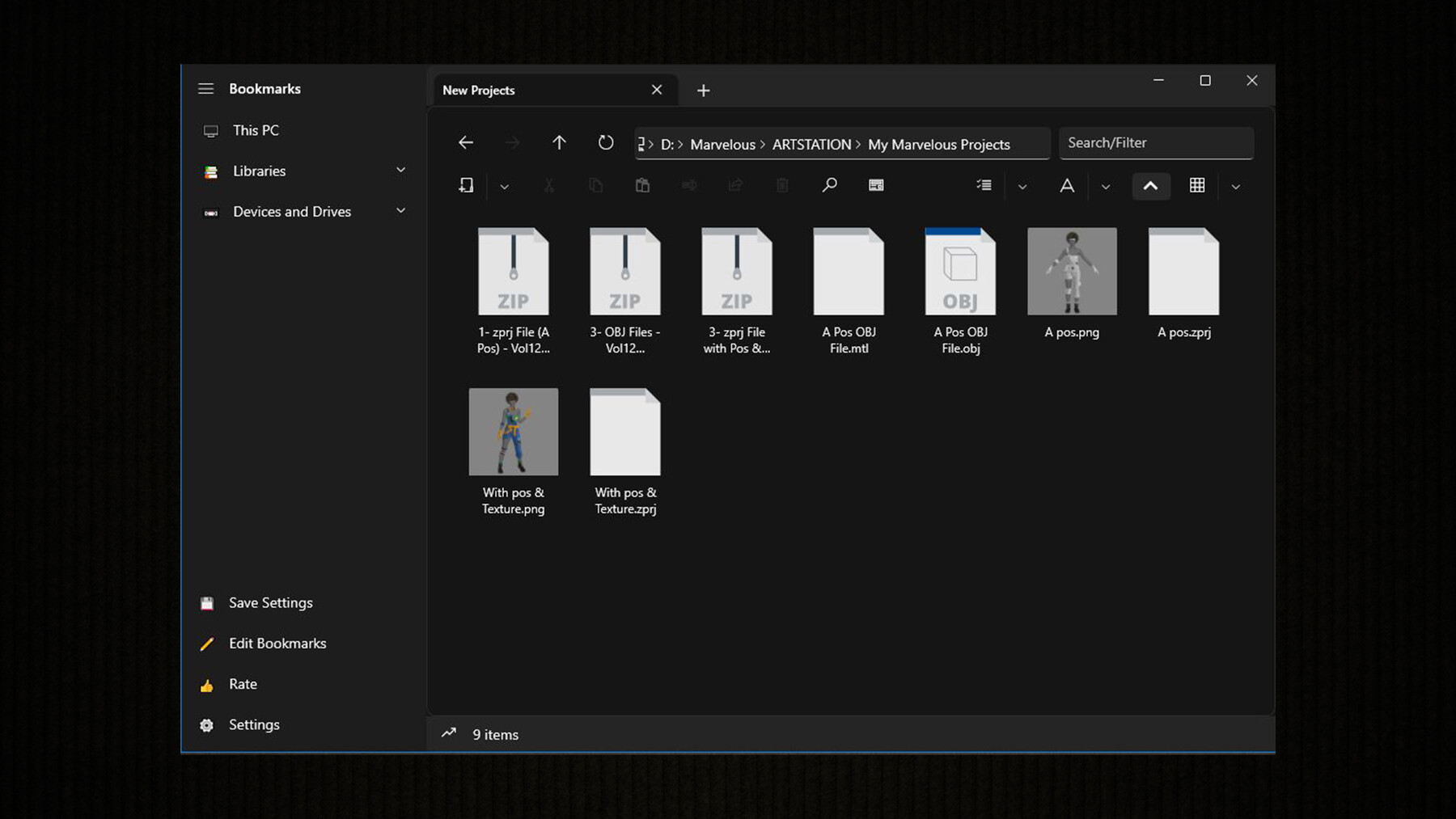Click Save Settings in sidebar
1456x819 pixels.
click(270, 603)
